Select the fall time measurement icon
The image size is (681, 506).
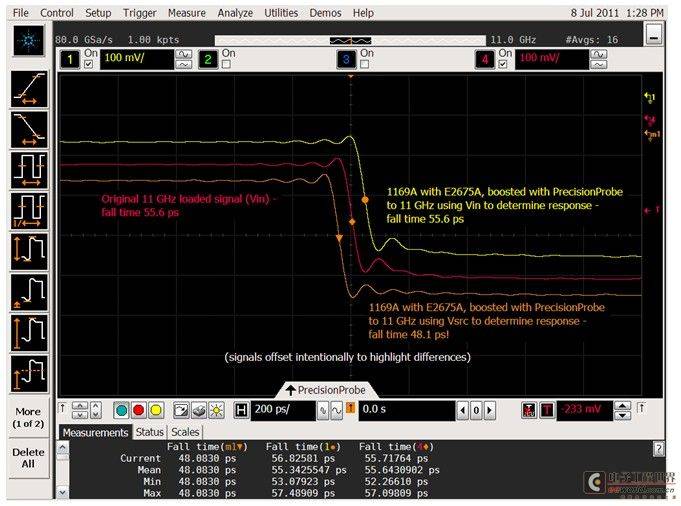29,129
